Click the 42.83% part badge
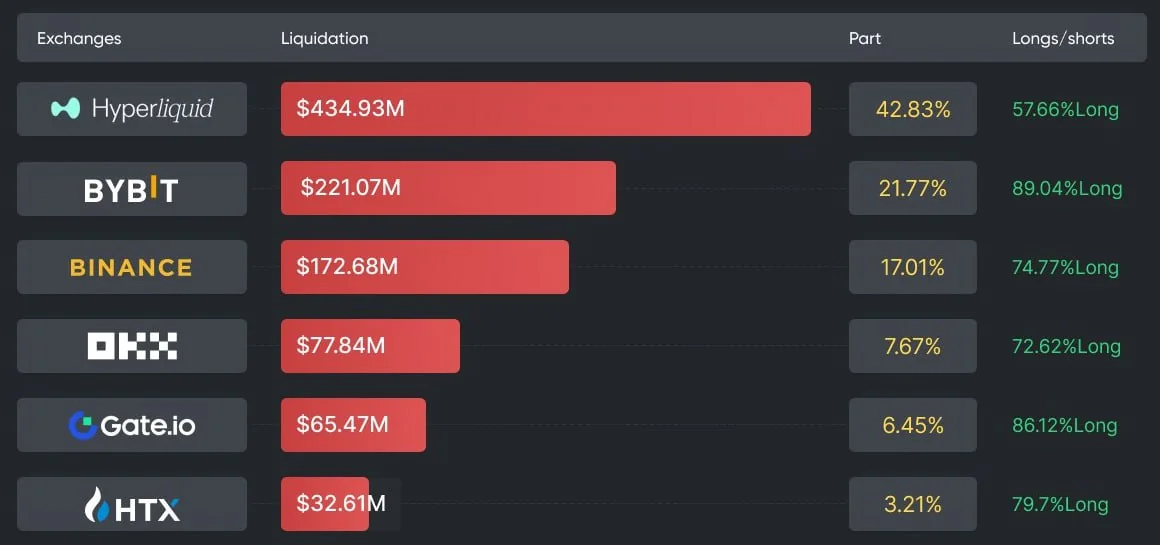Image resolution: width=1160 pixels, height=545 pixels. (x=912, y=109)
